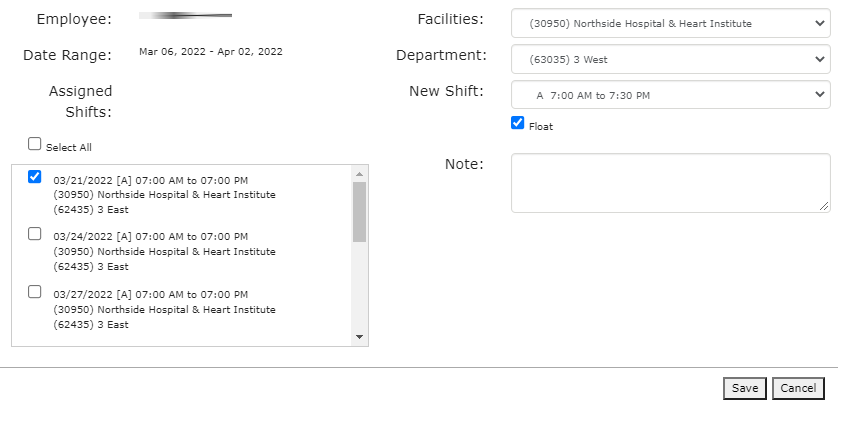The height and width of the screenshot is (427, 842).
Task: Expand the Department dropdown
Action: tap(670, 59)
